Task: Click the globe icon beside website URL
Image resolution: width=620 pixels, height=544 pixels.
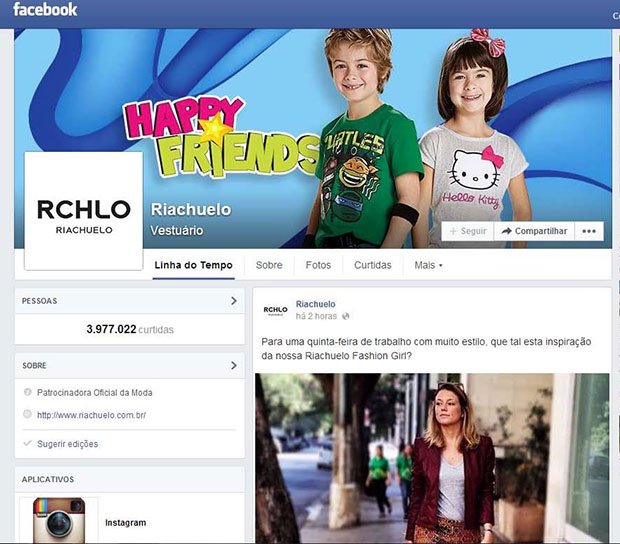Action: 27,414
